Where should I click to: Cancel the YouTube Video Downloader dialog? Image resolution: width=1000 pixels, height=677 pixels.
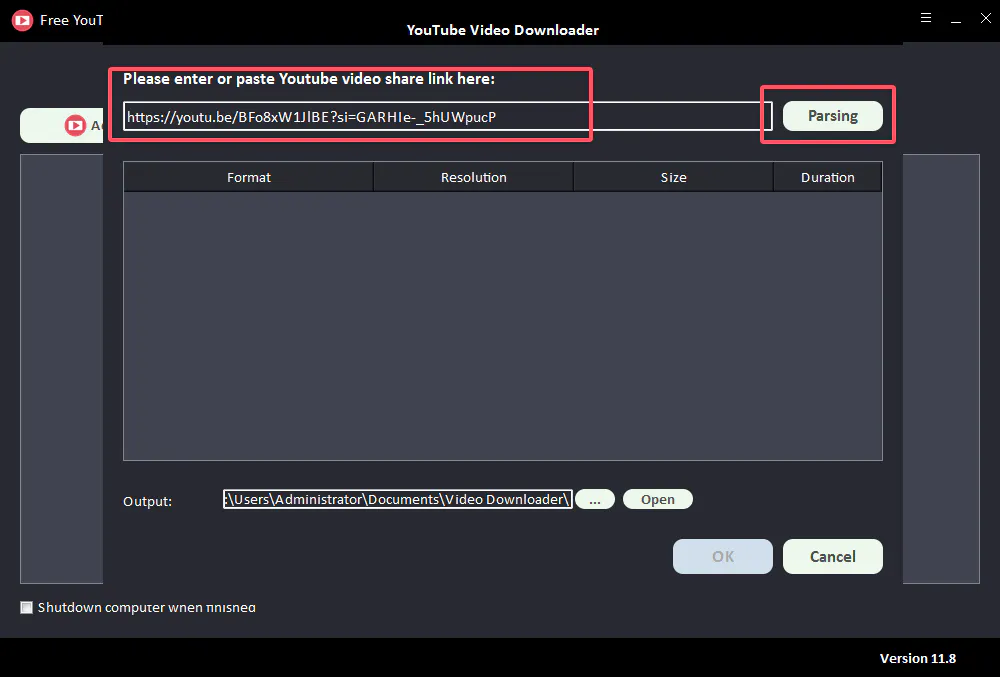pos(832,557)
